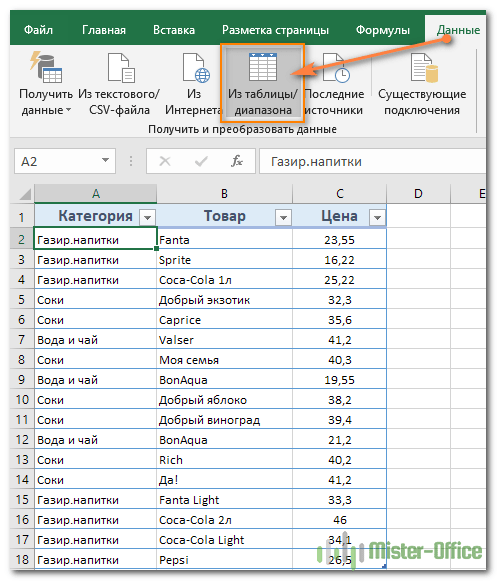Click the Name Box showing A2

(x=65, y=161)
